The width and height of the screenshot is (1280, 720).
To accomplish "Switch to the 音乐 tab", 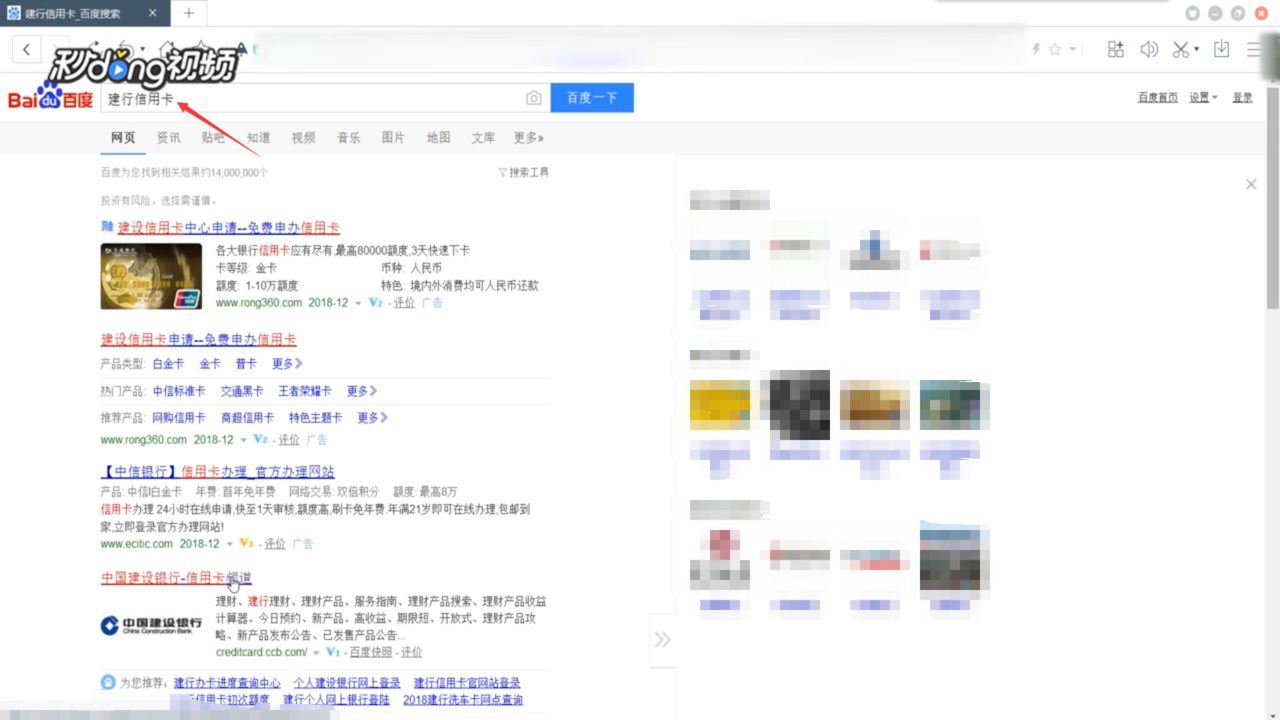I will point(349,138).
